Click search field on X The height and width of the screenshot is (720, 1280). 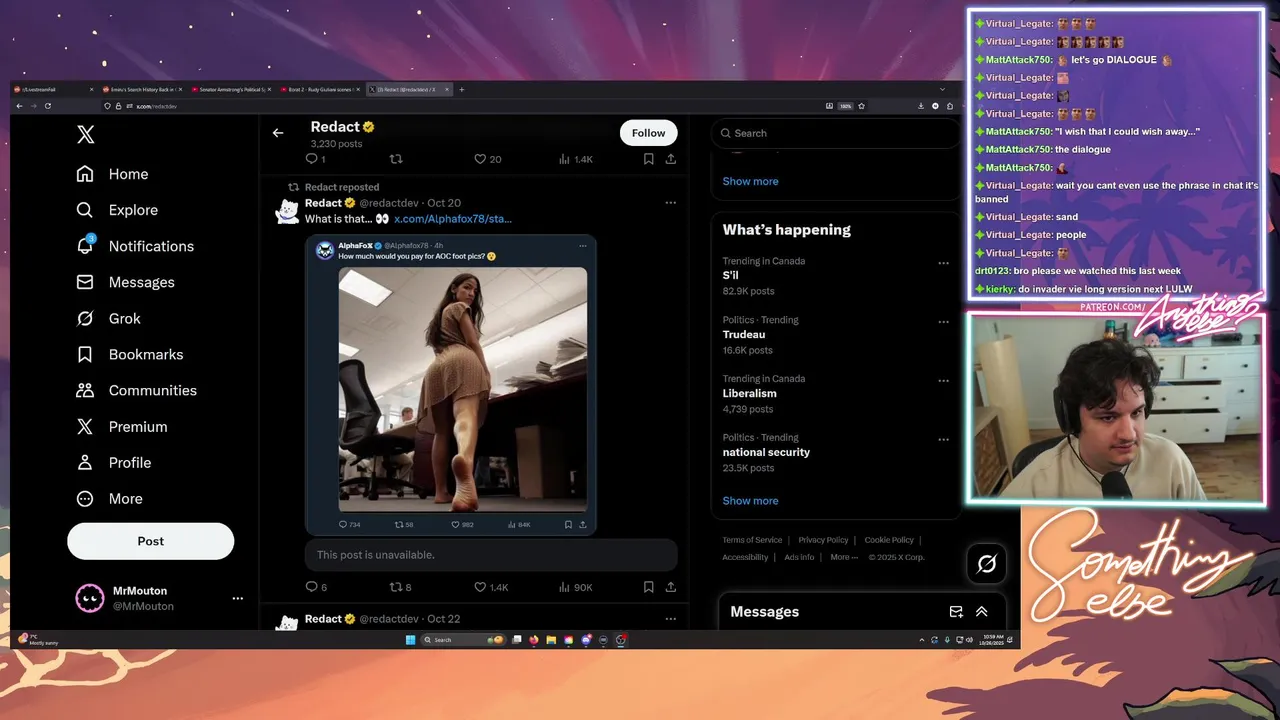pos(836,133)
